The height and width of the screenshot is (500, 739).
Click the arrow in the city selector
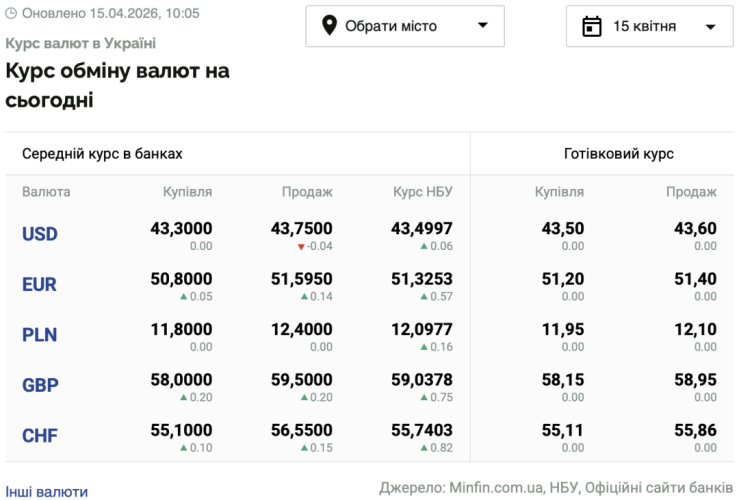pyautogui.click(x=483, y=26)
